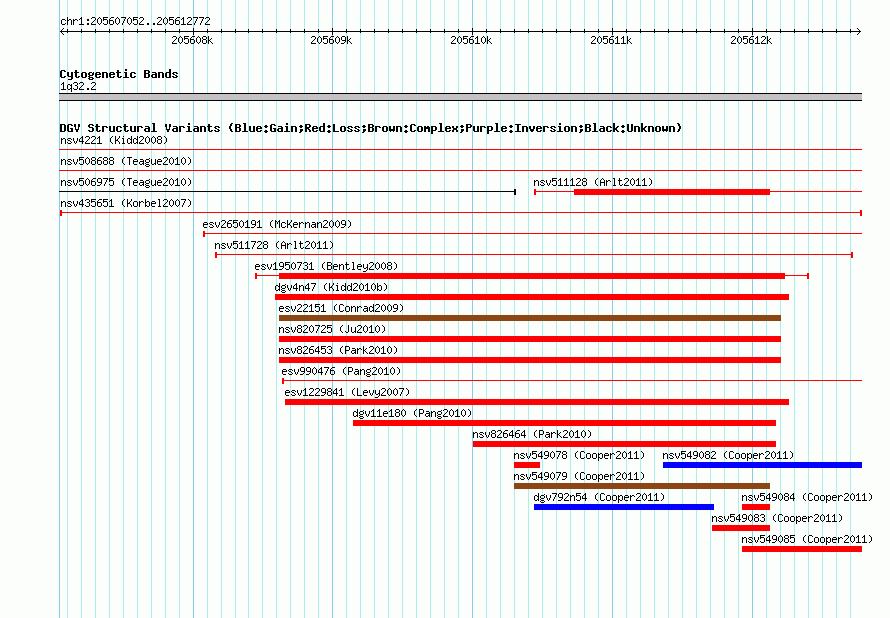Click the 205610k ruler position marker
This screenshot has height=618, width=890.
pyautogui.click(x=471, y=40)
